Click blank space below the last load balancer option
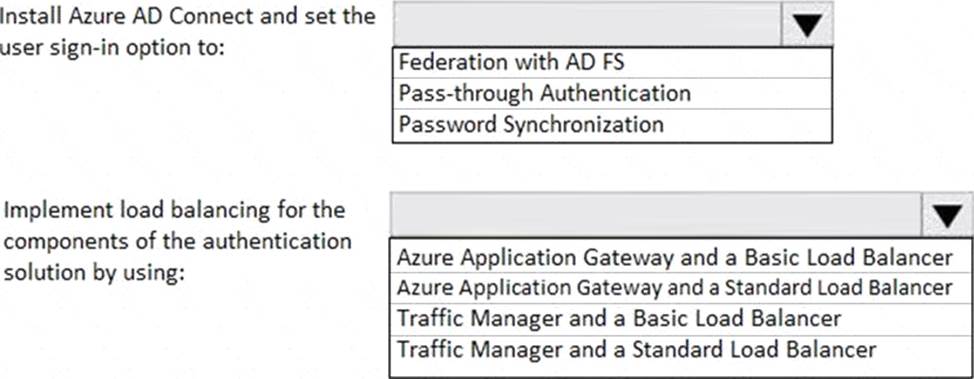The height and width of the screenshot is (379, 974). [680, 370]
